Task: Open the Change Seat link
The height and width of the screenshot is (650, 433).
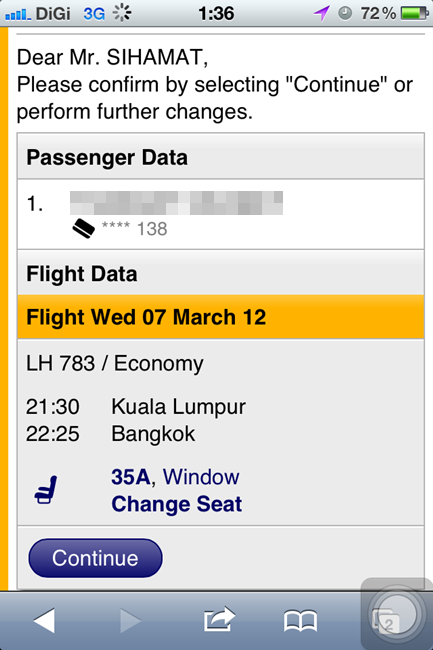Action: (177, 504)
